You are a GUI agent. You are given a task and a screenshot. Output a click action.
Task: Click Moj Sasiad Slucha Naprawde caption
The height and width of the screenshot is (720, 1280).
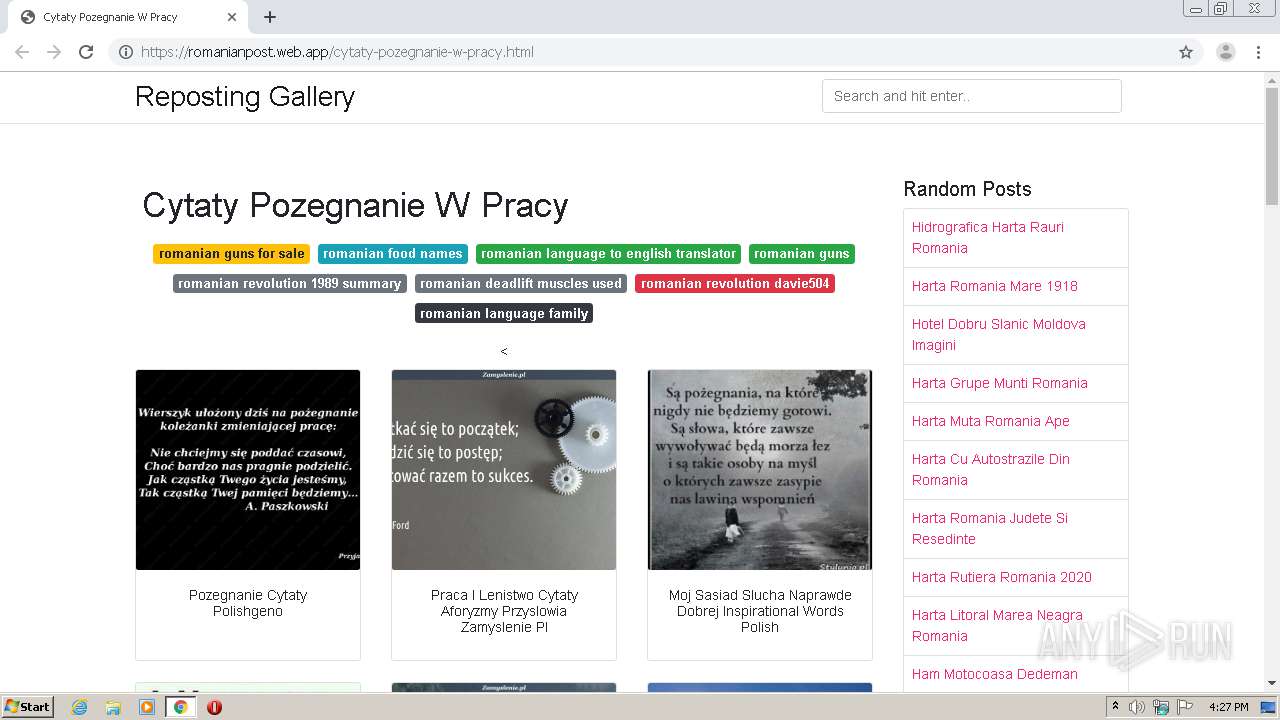[x=760, y=611]
